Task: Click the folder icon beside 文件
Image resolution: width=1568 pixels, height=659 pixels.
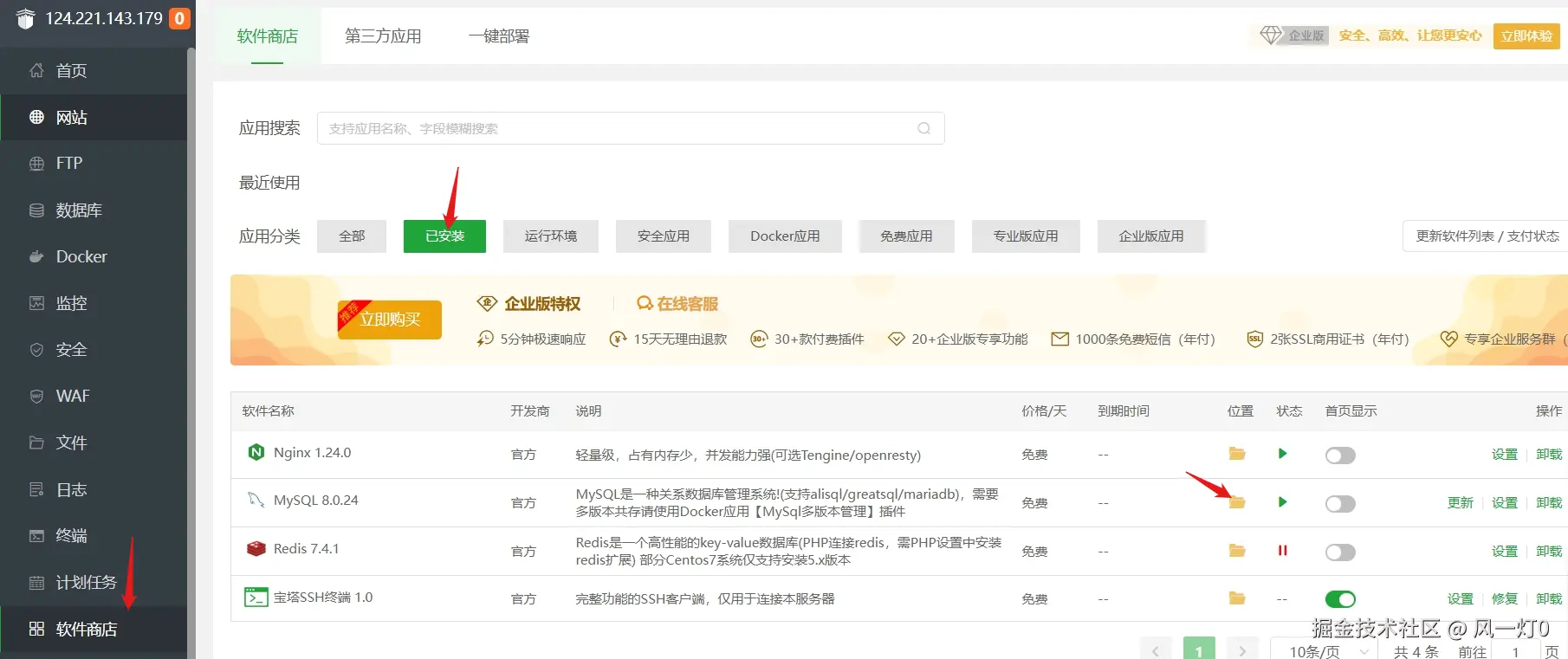Action: [x=36, y=443]
